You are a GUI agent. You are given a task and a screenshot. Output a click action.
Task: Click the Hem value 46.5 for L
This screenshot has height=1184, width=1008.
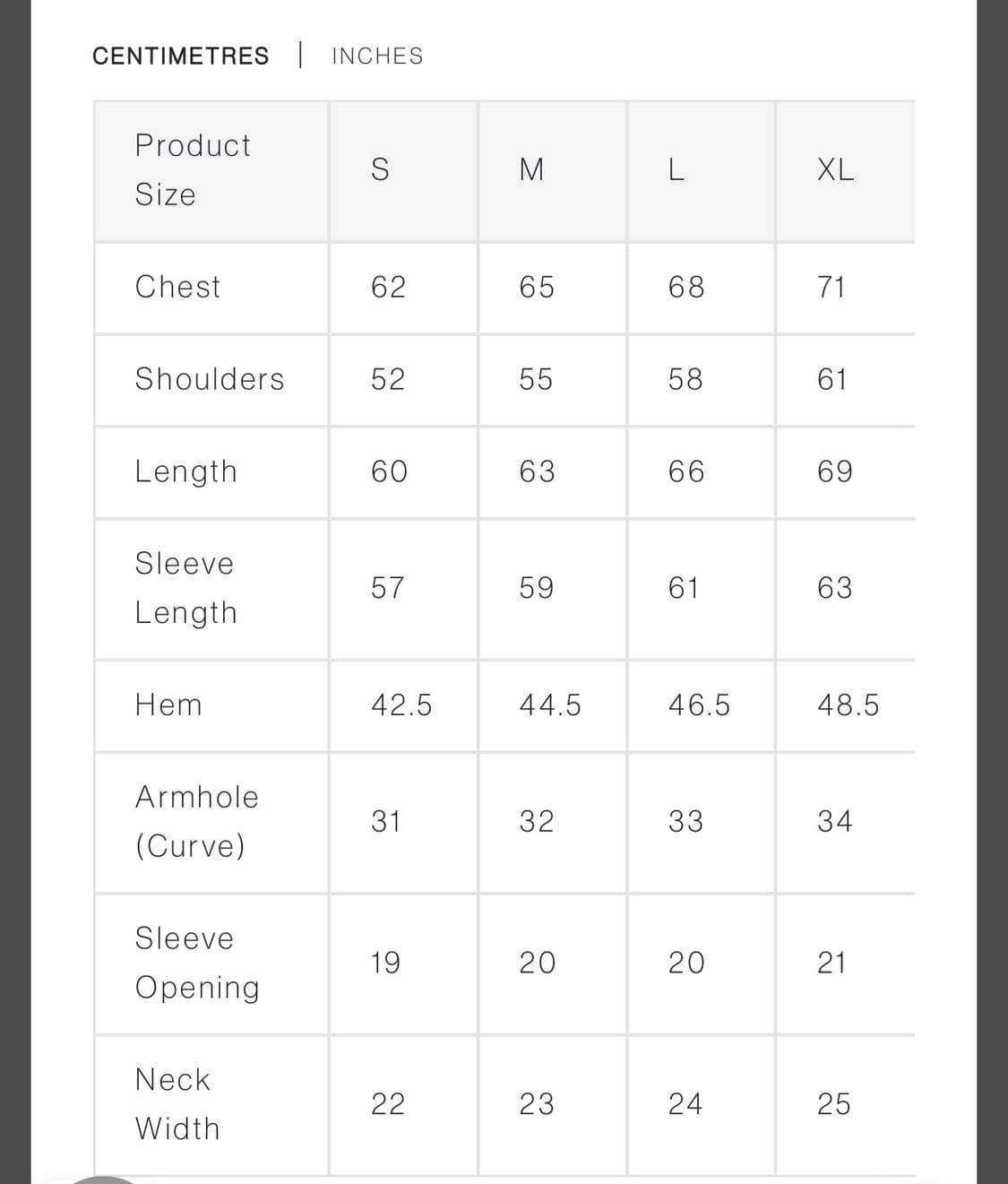tap(699, 705)
